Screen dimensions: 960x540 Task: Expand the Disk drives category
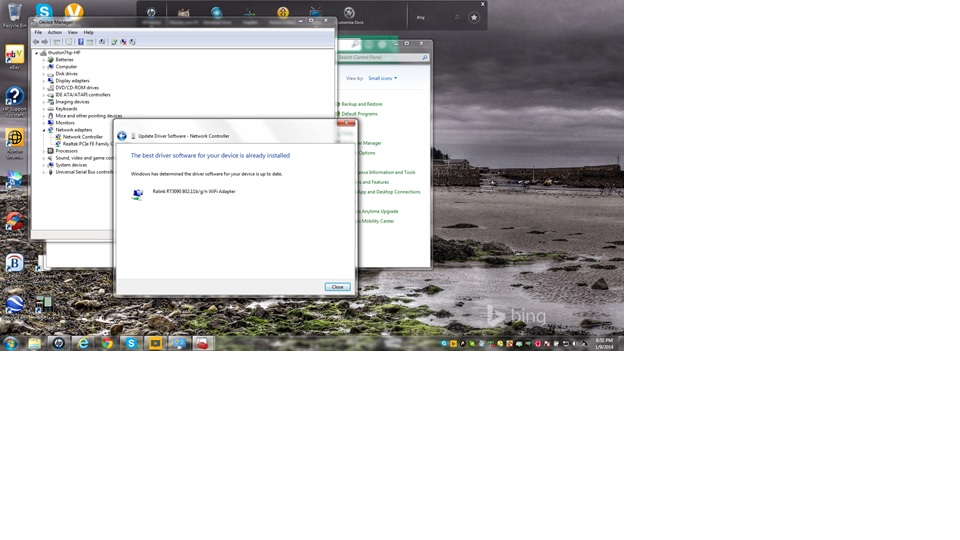click(43, 73)
